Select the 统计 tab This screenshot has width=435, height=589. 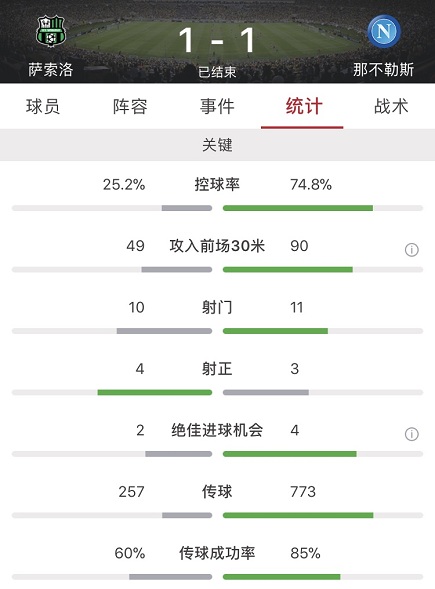(x=304, y=106)
